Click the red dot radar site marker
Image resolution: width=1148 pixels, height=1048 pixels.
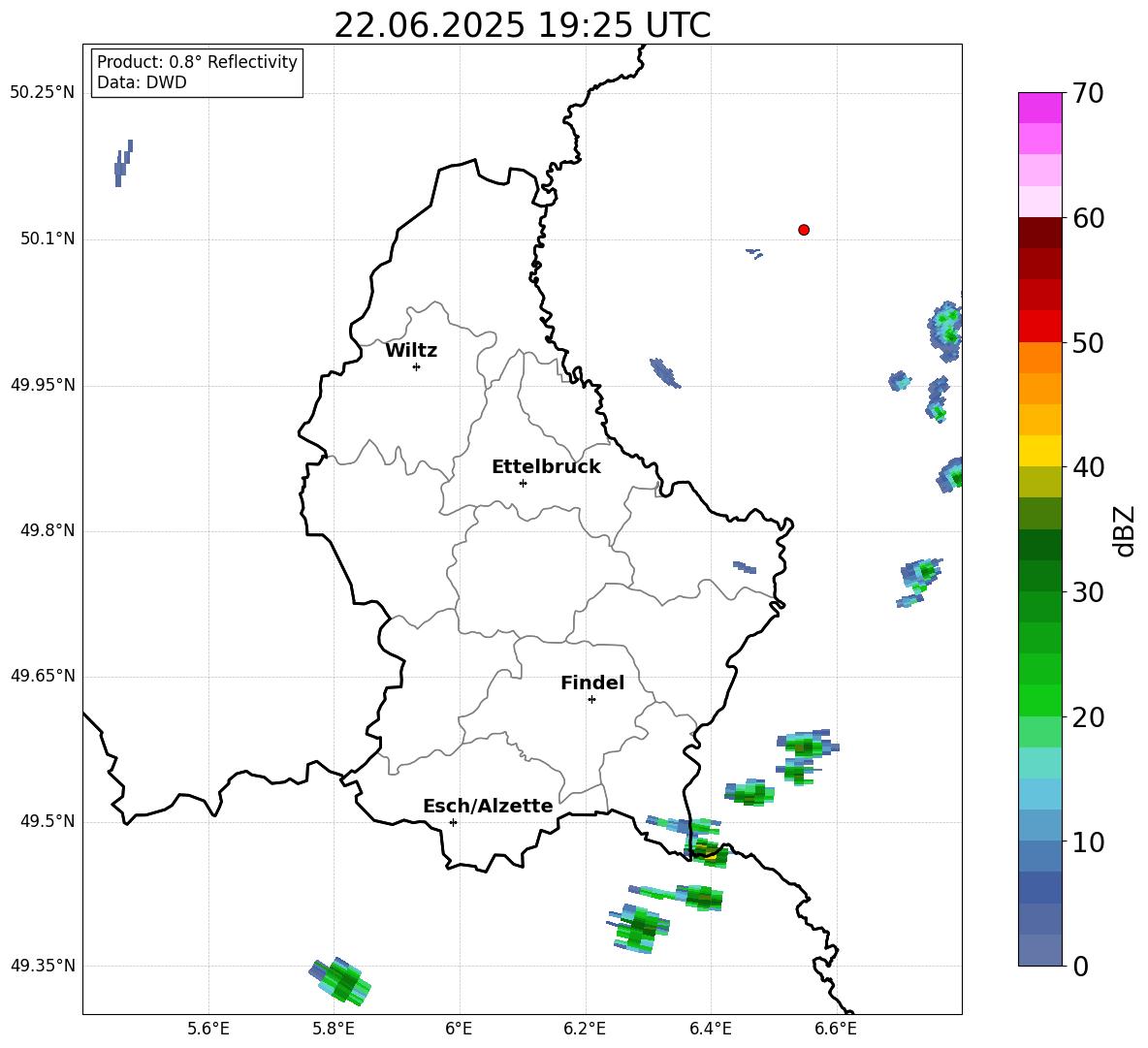coord(803,230)
